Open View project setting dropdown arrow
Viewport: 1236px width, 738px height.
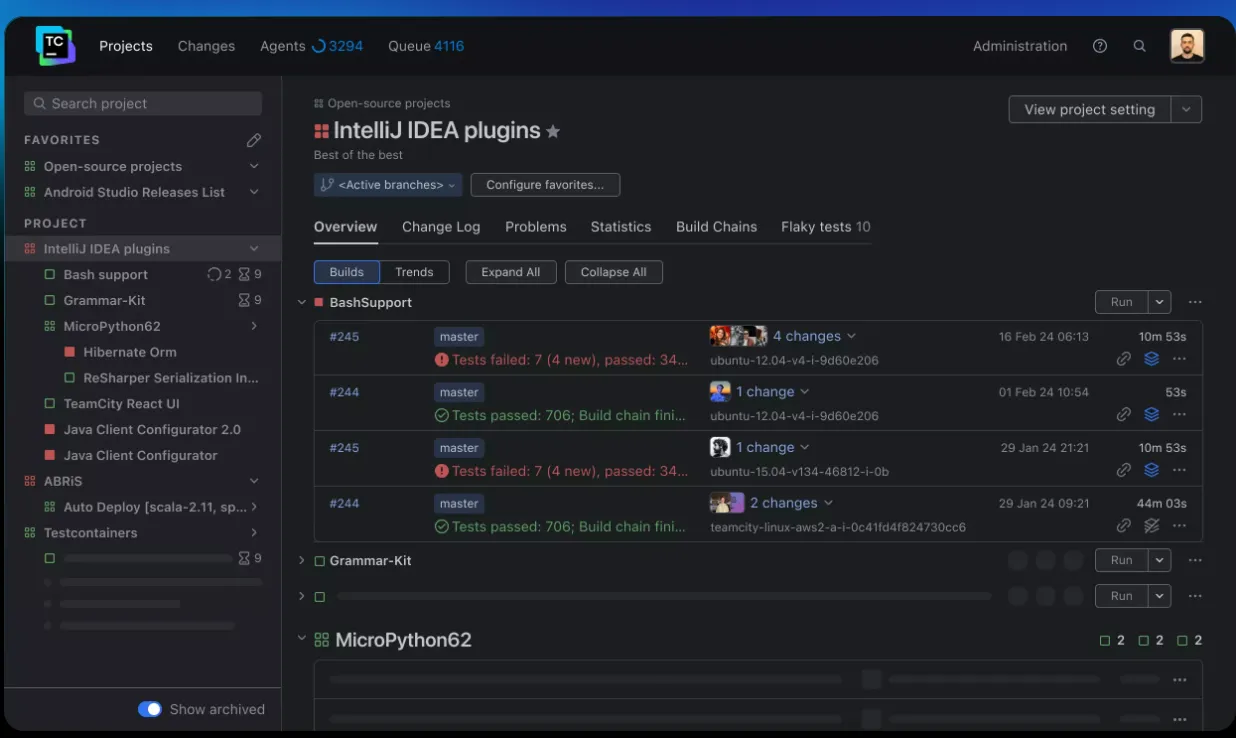click(1186, 110)
